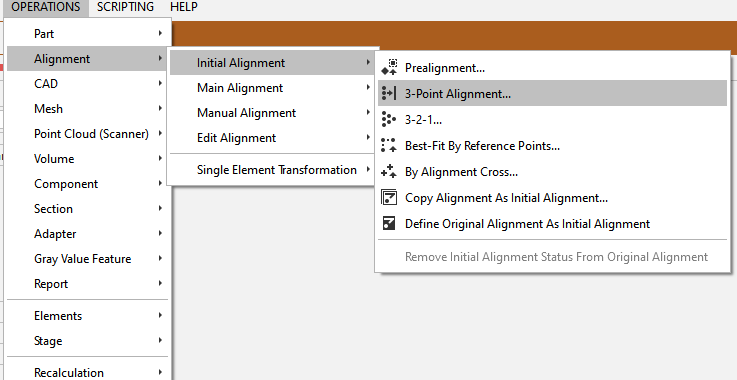
Task: Open the SCRIPTING menu
Action: tap(125, 7)
